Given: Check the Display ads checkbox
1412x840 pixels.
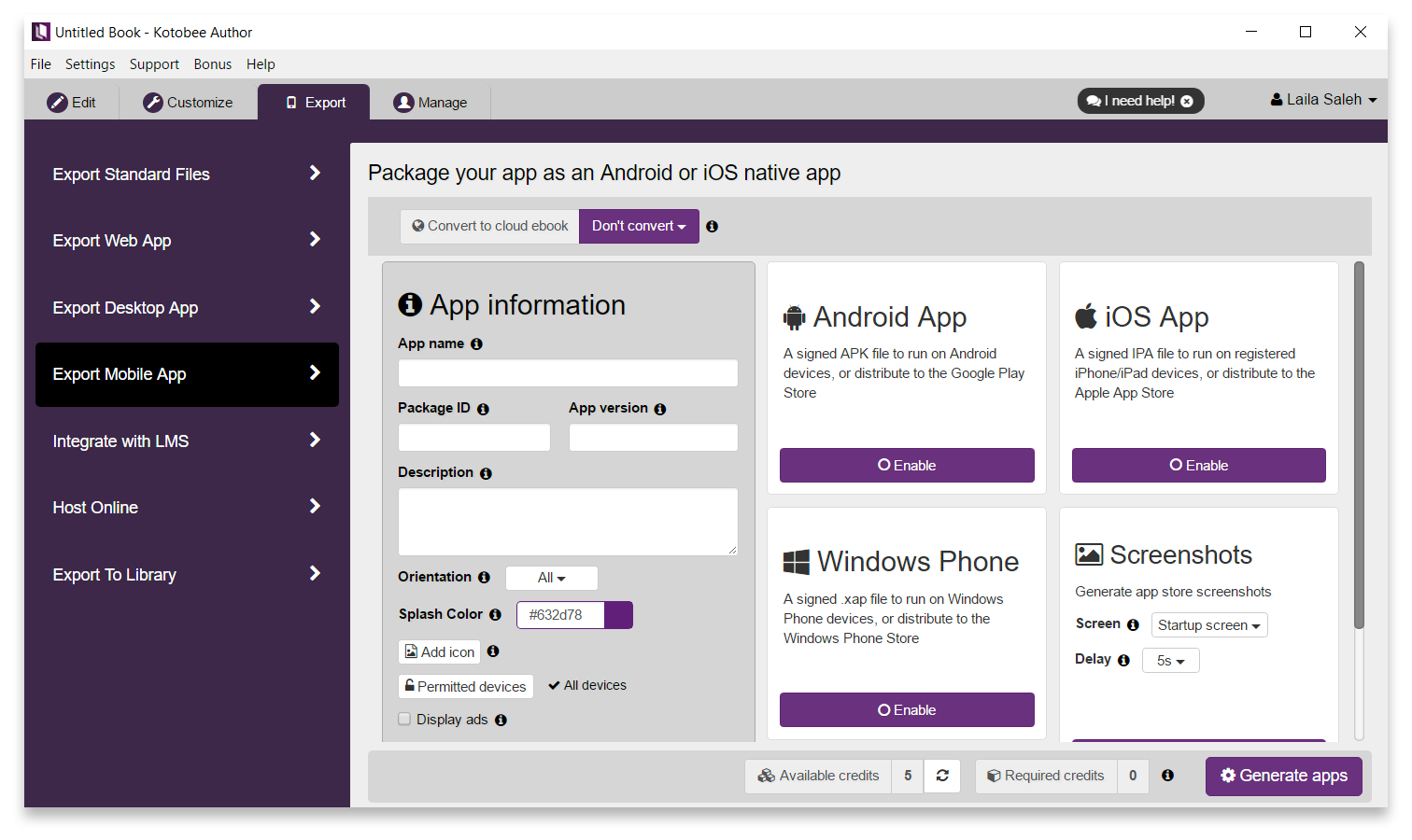Looking at the screenshot, I should (x=404, y=719).
